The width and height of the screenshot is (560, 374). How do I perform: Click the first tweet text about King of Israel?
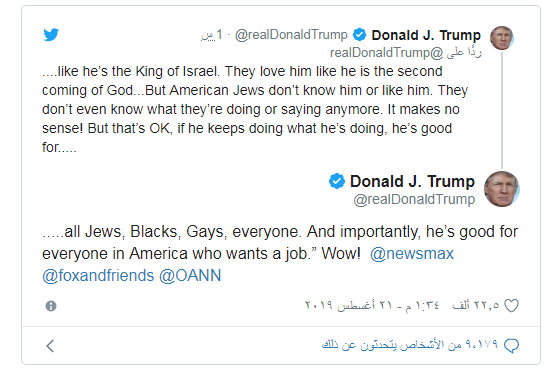tap(255, 109)
